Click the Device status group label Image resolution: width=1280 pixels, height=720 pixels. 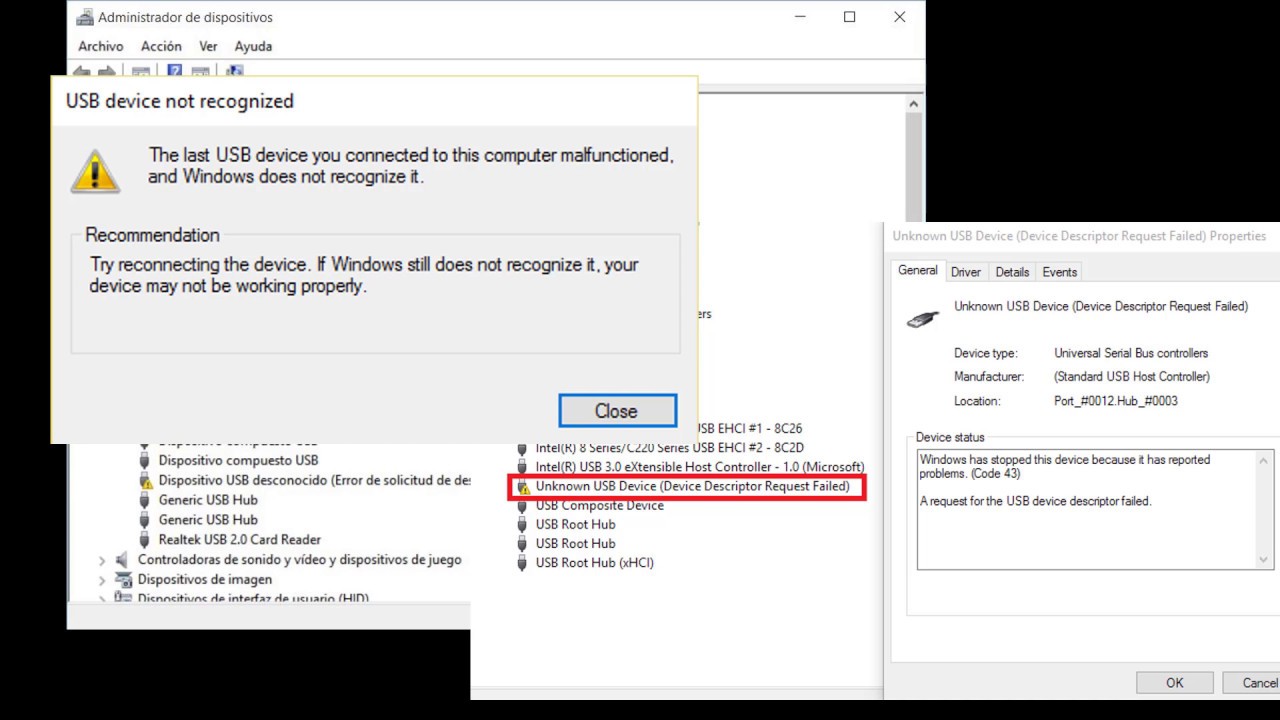(950, 437)
